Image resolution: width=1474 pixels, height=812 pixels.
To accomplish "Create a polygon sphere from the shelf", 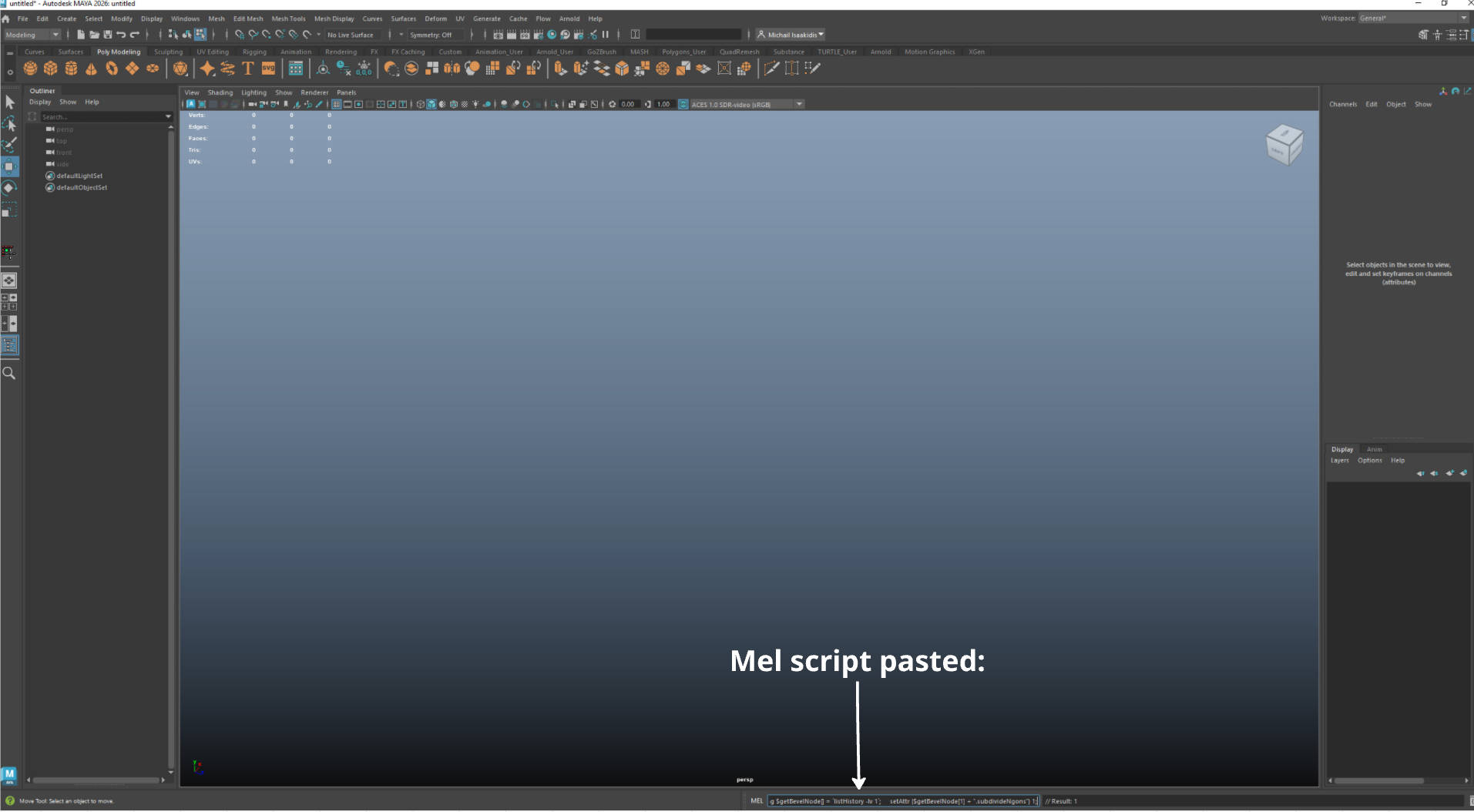I will (x=30, y=69).
